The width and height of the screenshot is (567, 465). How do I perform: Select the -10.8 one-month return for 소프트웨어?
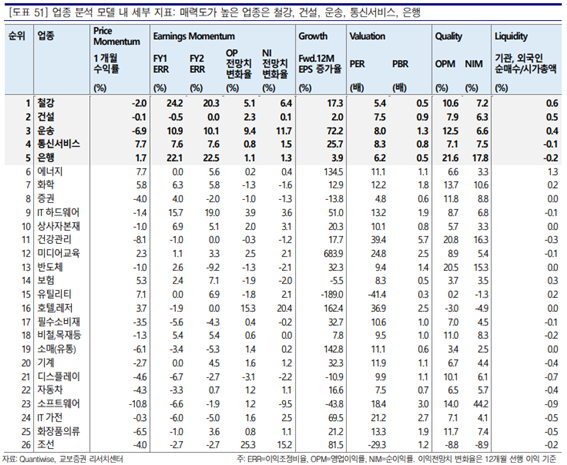(138, 404)
